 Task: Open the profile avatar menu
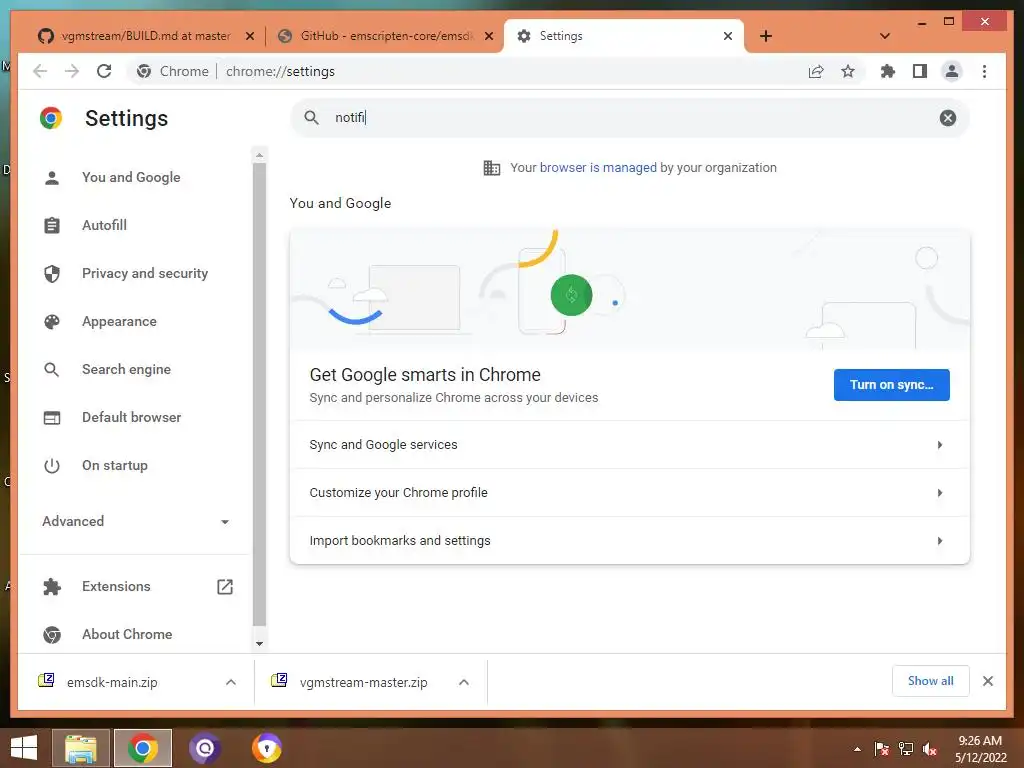point(952,71)
